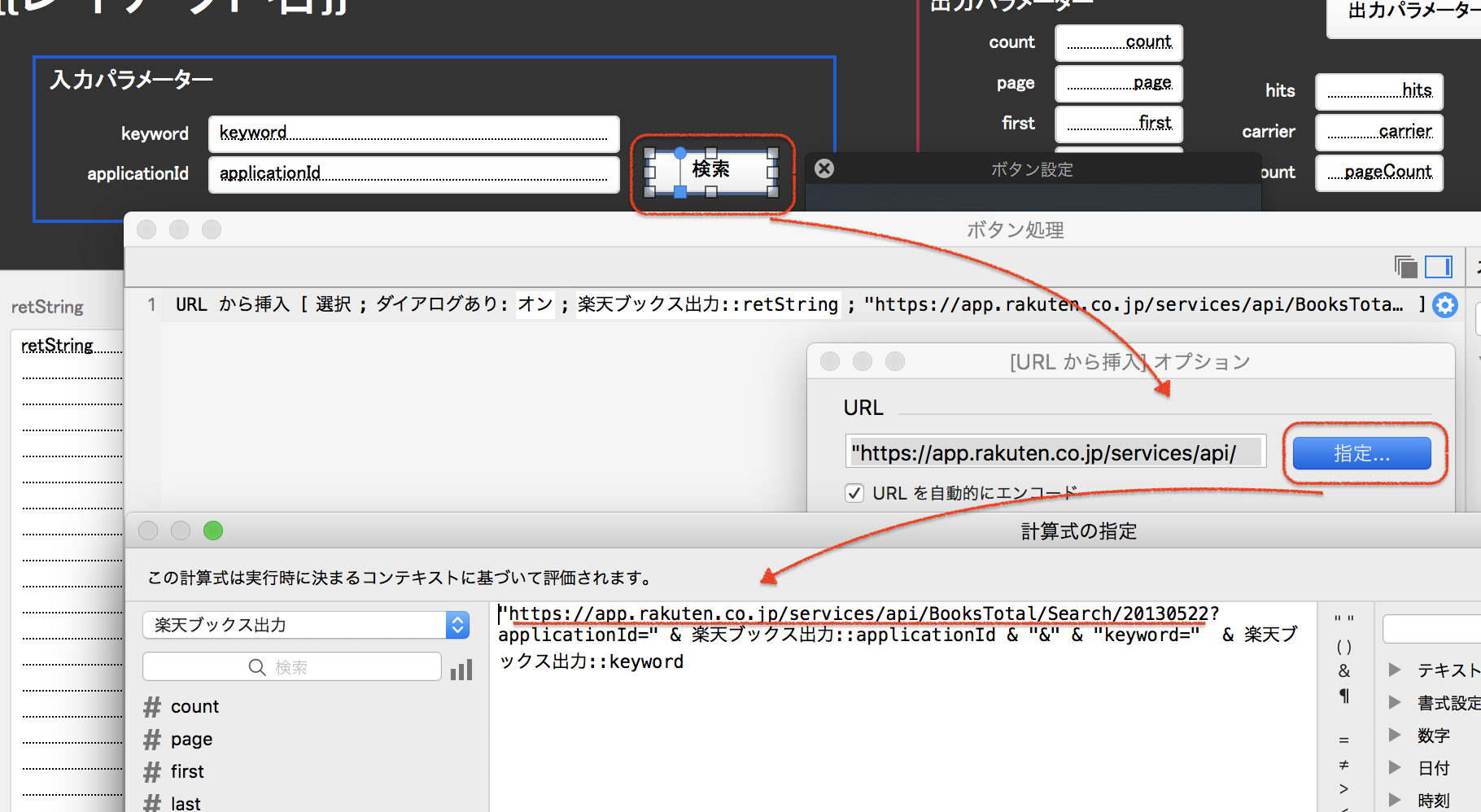Insert the equals operator
Image resolution: width=1481 pixels, height=812 pixels.
1344,740
